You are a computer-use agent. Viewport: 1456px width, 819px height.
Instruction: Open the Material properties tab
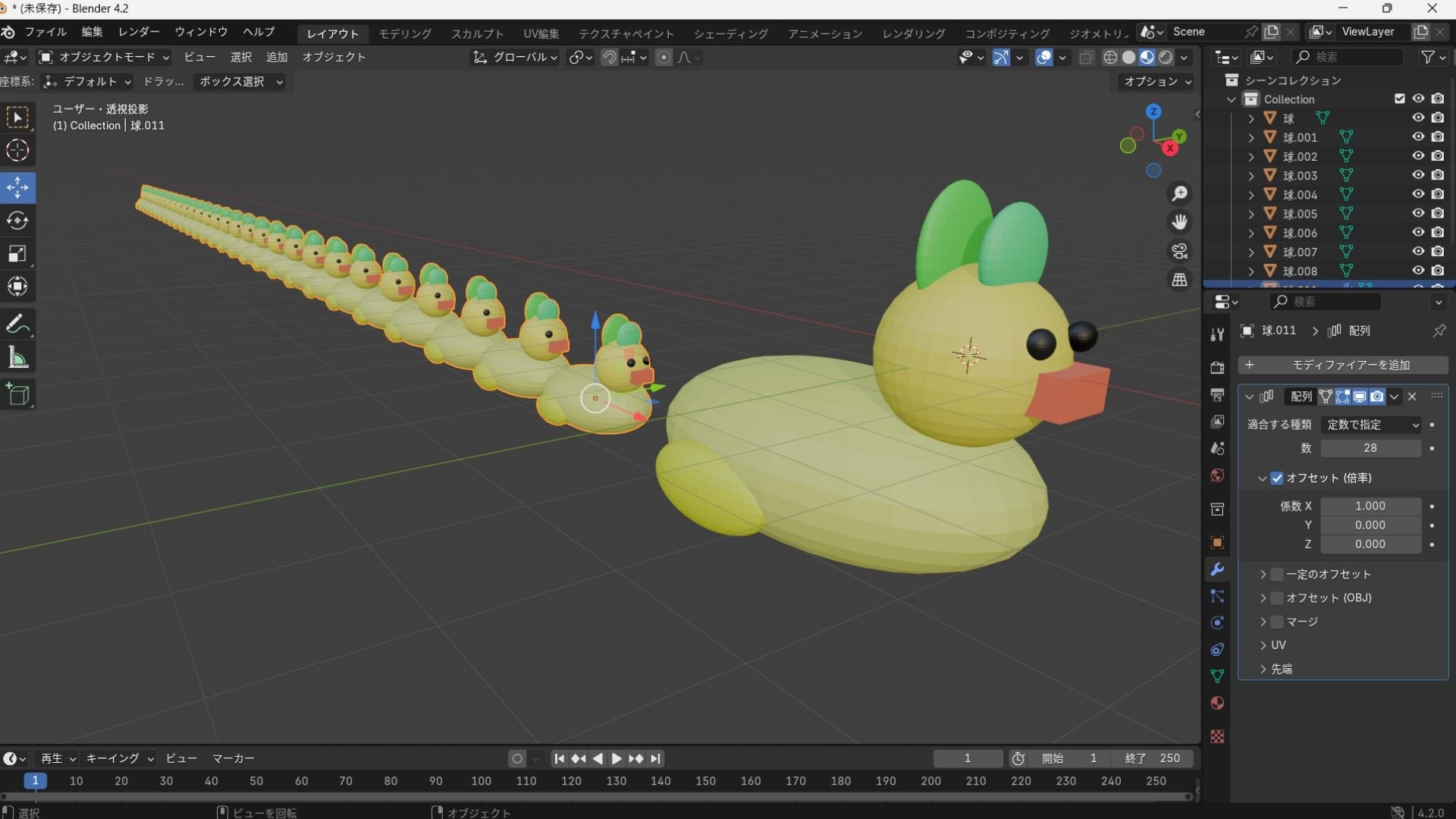point(1217,703)
